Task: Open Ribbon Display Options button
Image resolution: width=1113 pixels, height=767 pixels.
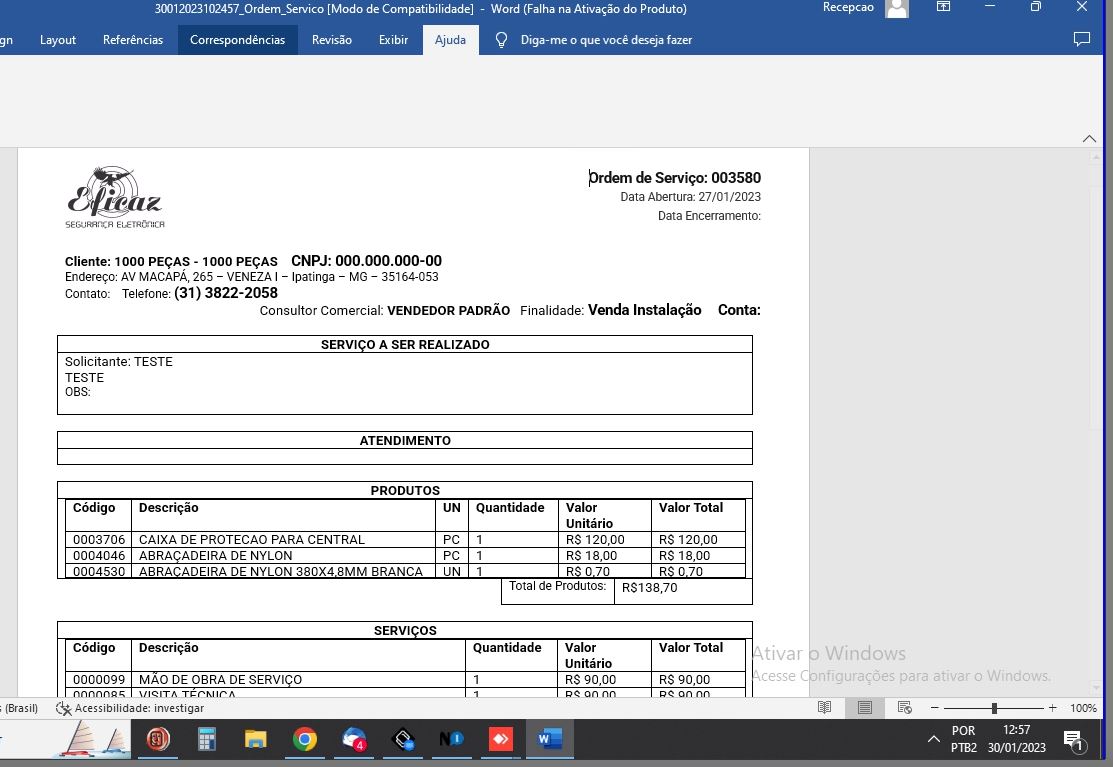Action: 943,7
